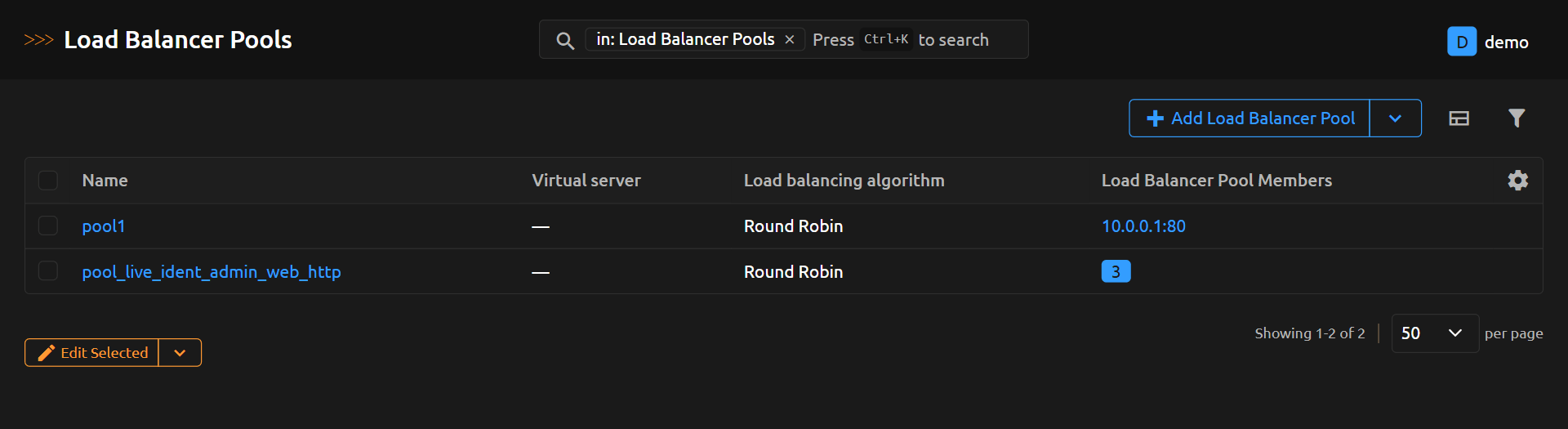Open the table column settings gear
Screen dimensions: 1568x429
[1517, 181]
